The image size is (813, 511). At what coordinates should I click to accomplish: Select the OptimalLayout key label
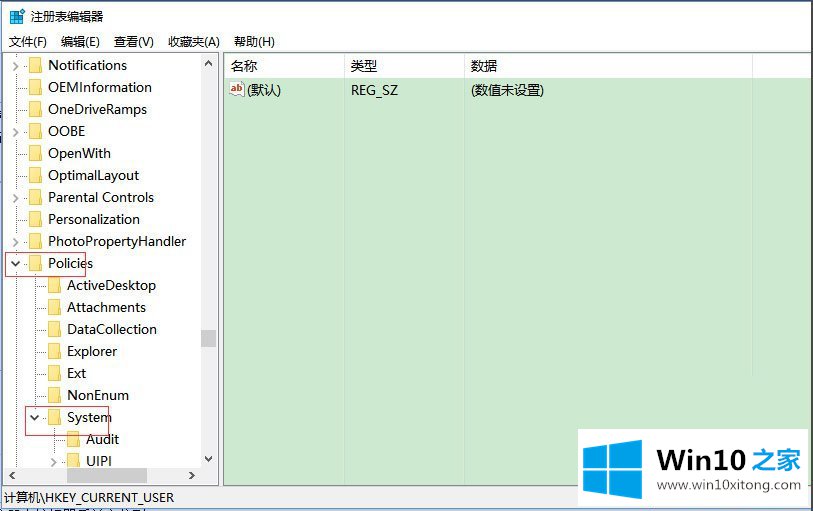click(93, 175)
